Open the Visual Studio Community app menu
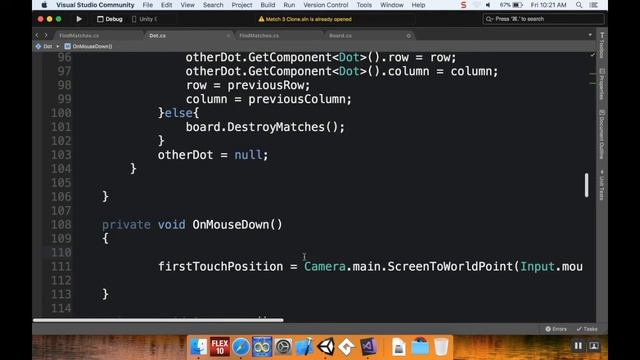This screenshot has width=640, height=360. click(95, 5)
